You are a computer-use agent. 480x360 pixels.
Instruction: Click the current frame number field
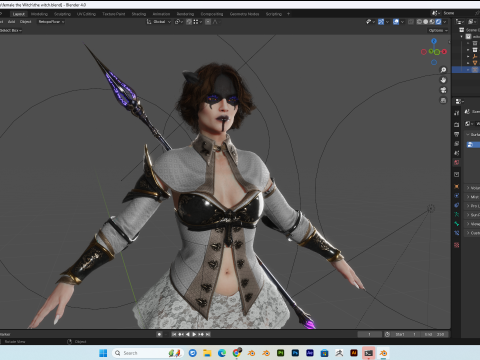[x=369, y=334]
